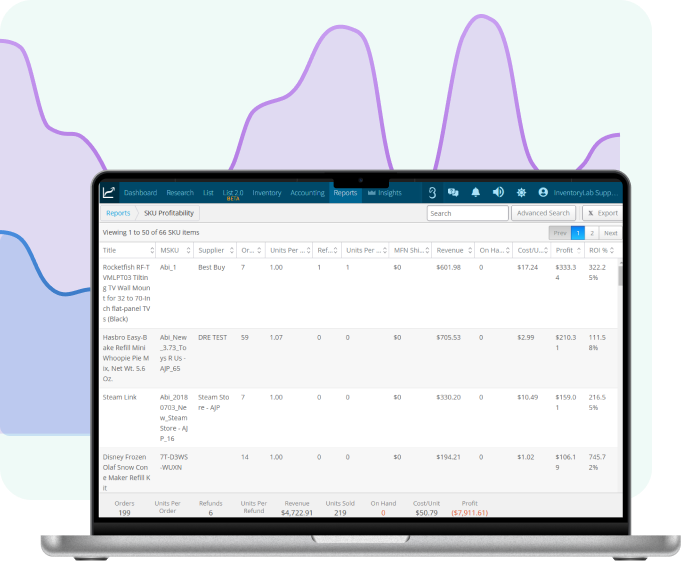Sort by the Revenue column
Viewport: 681px width, 561px height.
pyautogui.click(x=453, y=251)
